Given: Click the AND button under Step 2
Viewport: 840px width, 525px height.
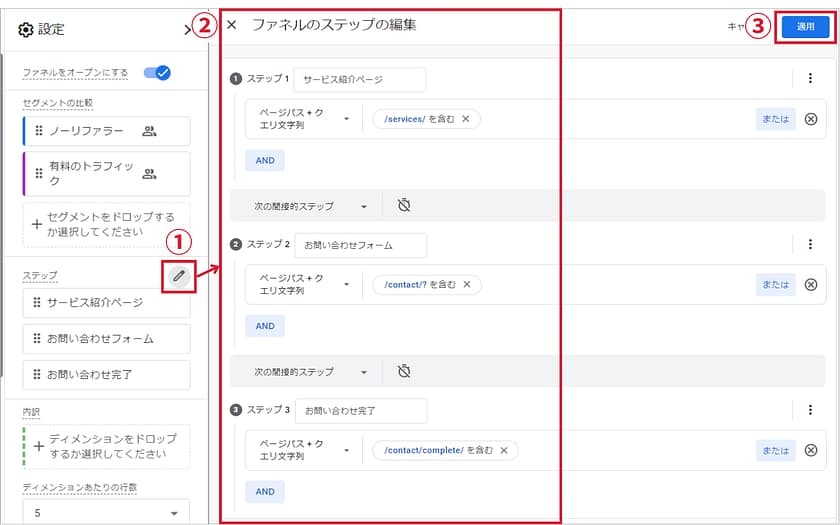Looking at the screenshot, I should click(x=265, y=326).
